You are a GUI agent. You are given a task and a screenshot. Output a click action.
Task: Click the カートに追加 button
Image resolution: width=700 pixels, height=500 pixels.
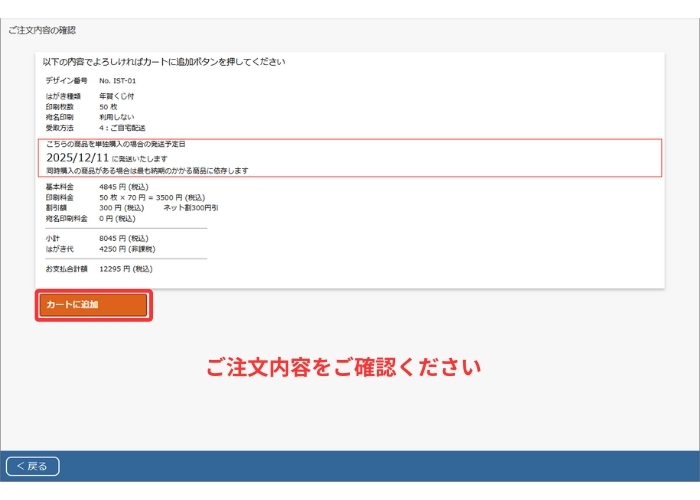[x=93, y=305]
